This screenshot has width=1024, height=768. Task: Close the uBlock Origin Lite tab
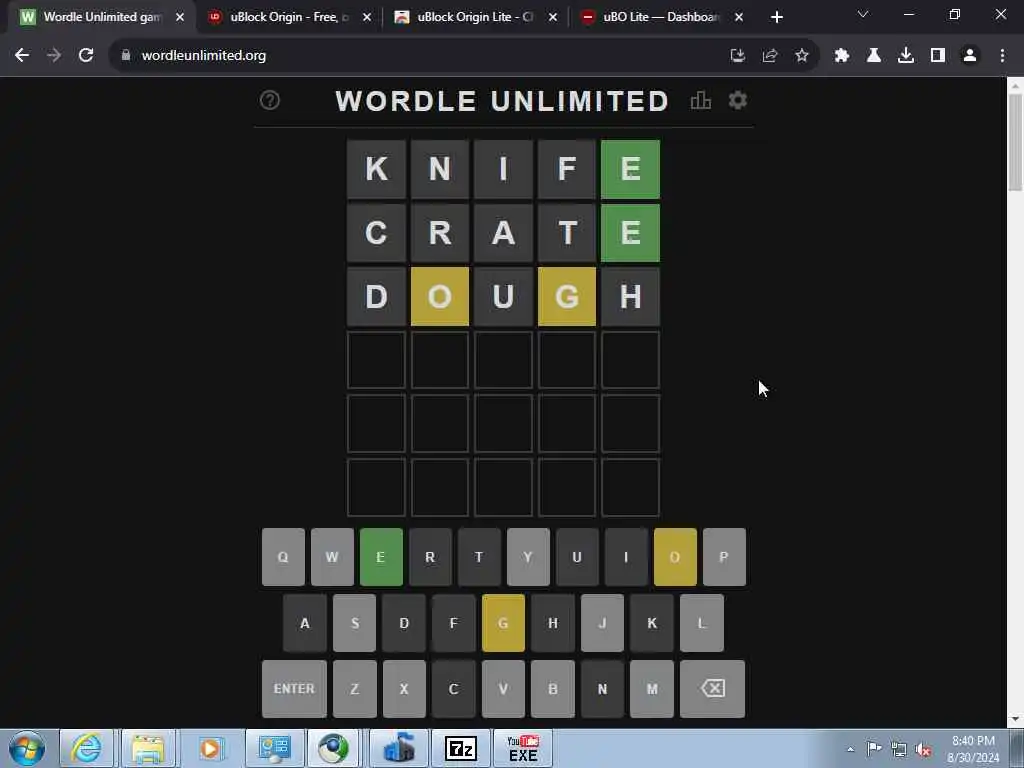(x=553, y=17)
